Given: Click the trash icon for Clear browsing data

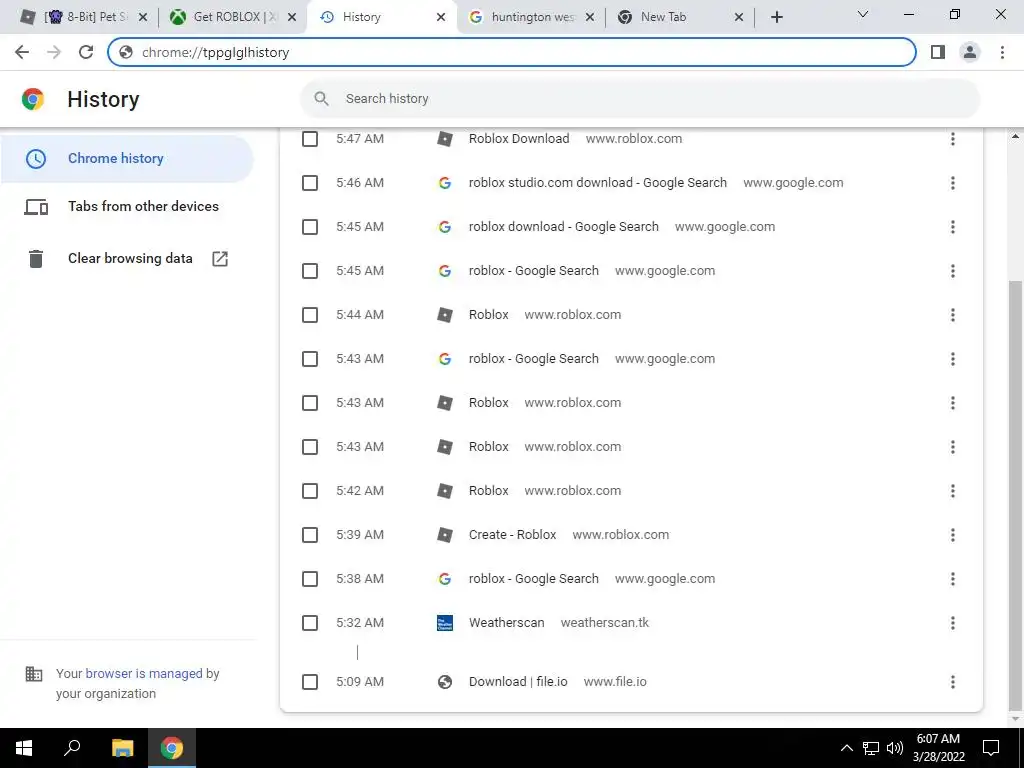Looking at the screenshot, I should (x=36, y=259).
